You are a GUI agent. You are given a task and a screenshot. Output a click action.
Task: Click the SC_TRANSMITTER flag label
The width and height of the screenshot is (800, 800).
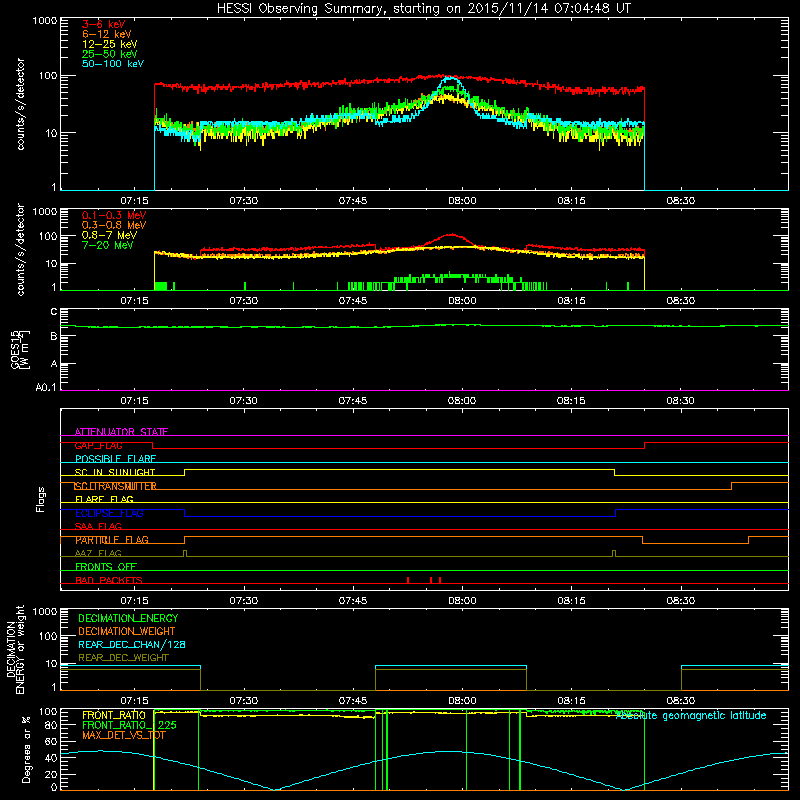tap(115, 486)
